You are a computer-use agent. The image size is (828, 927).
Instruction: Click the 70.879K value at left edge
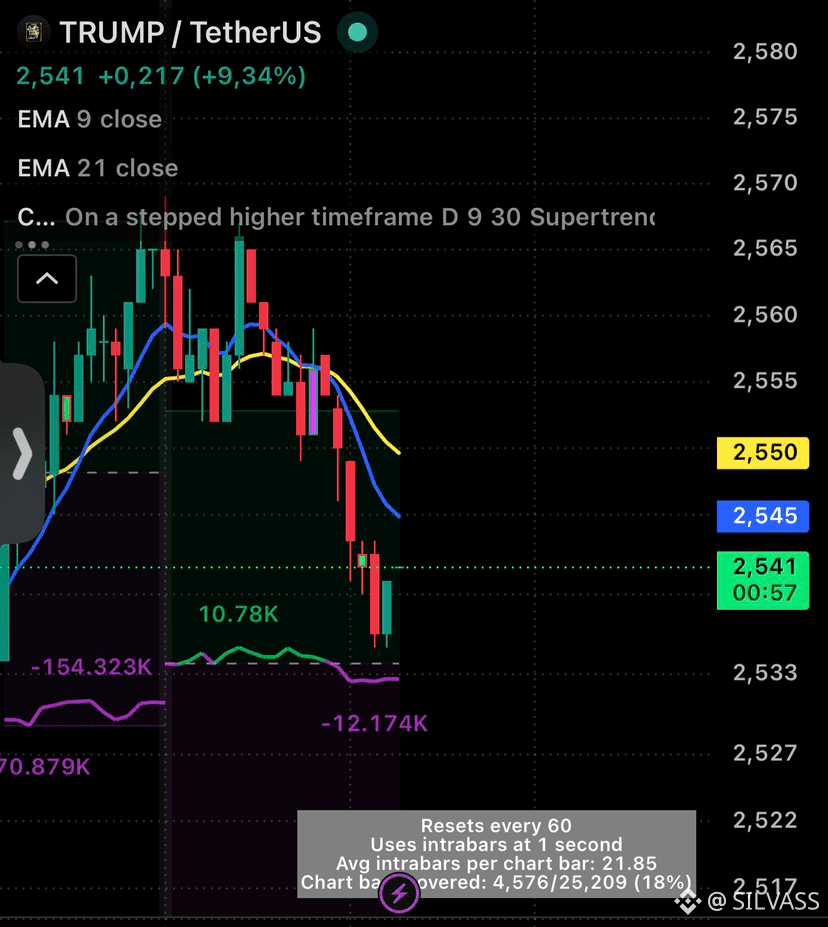pos(45,767)
